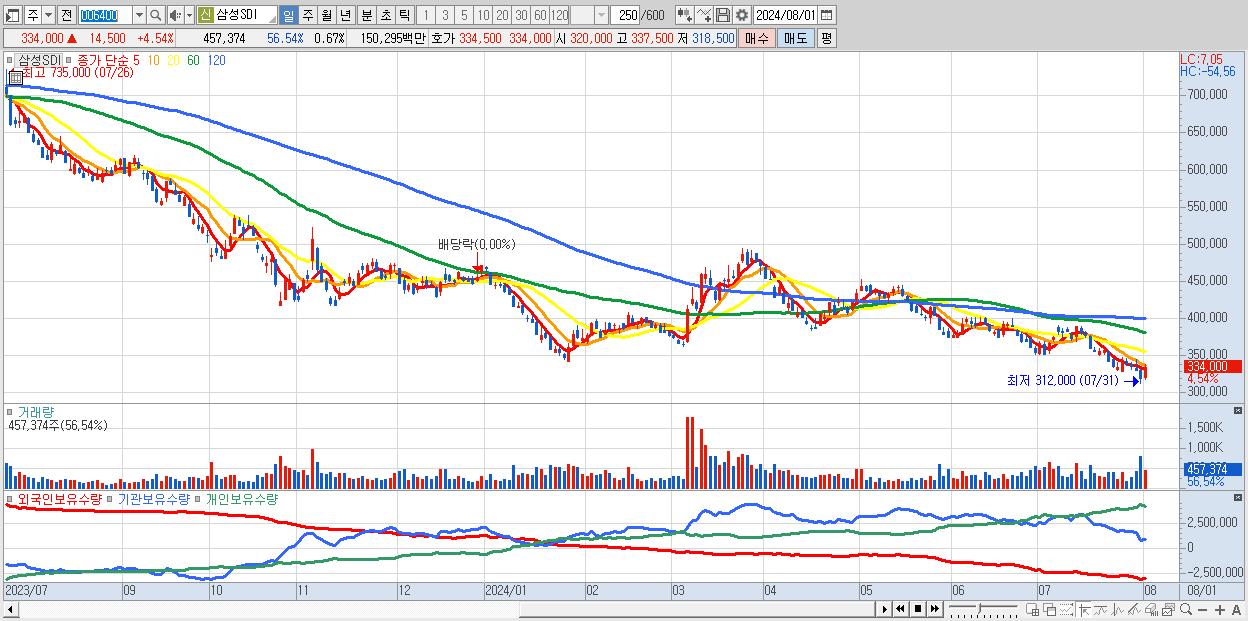
Task: Click the rewind button in the bottom bar
Action: pyautogui.click(x=900, y=609)
